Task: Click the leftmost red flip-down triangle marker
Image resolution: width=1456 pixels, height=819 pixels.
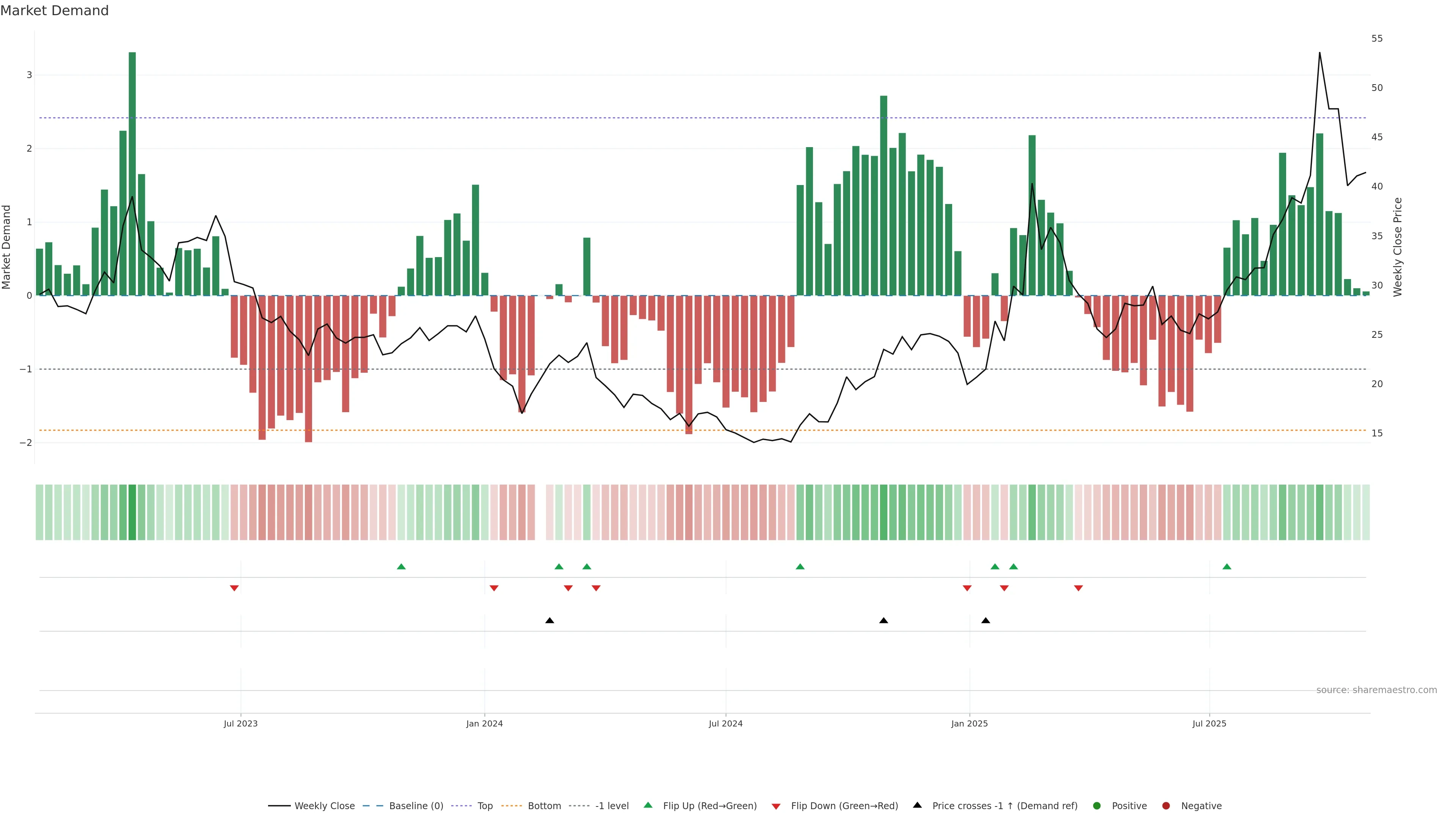Action: [x=234, y=588]
